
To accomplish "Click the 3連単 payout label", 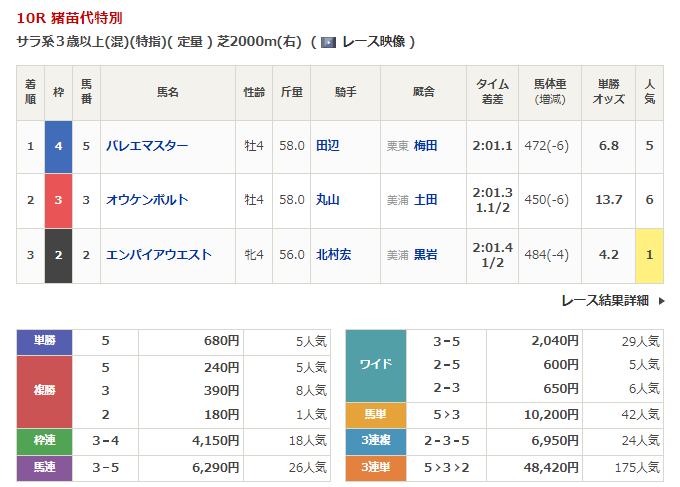I will pos(376,468).
